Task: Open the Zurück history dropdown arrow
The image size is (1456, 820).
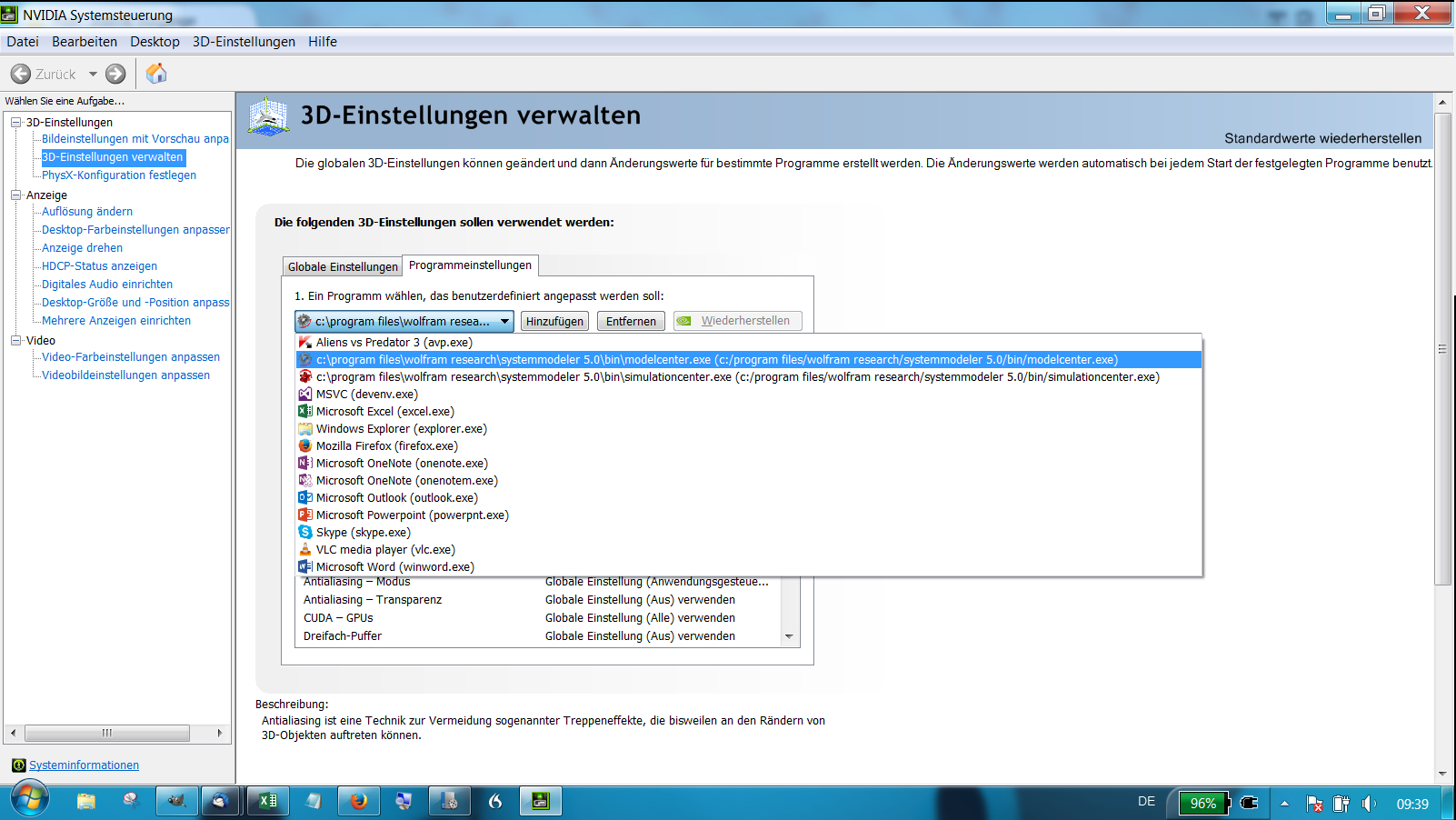Action: [x=93, y=74]
